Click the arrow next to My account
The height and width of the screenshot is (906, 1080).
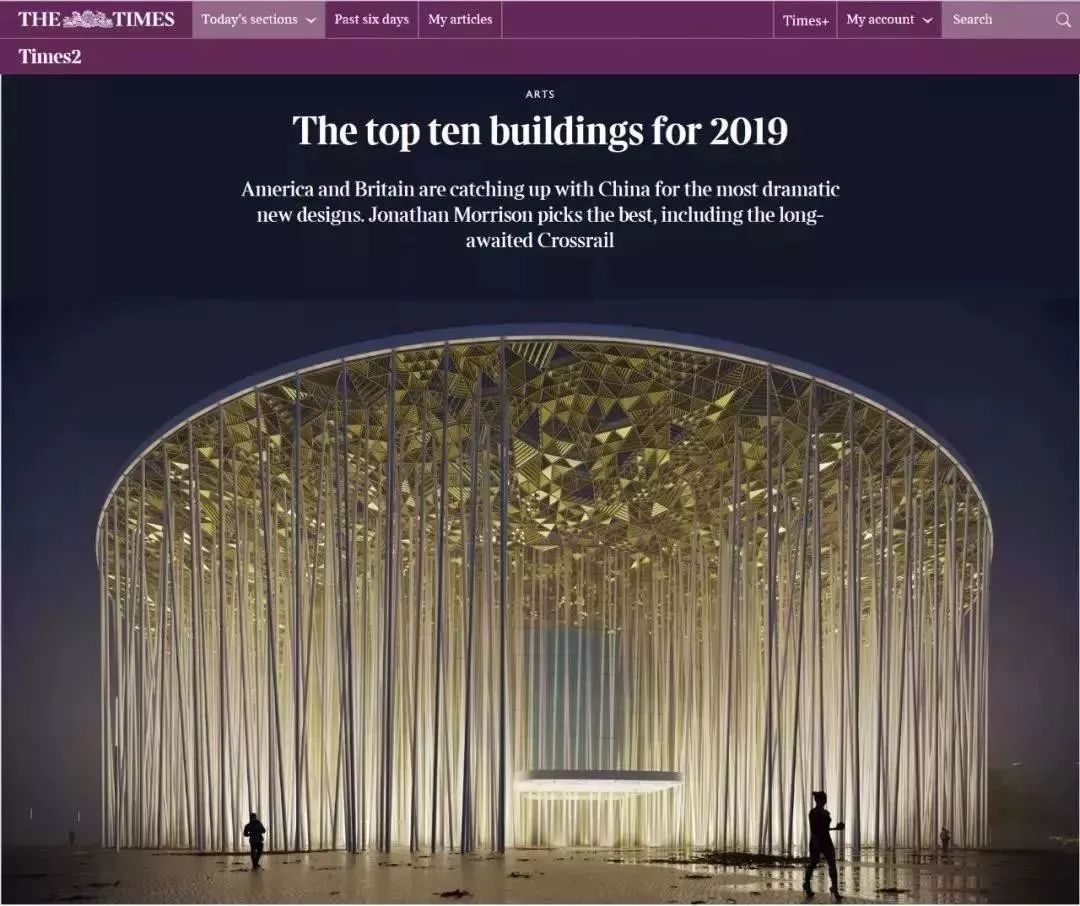click(x=928, y=20)
